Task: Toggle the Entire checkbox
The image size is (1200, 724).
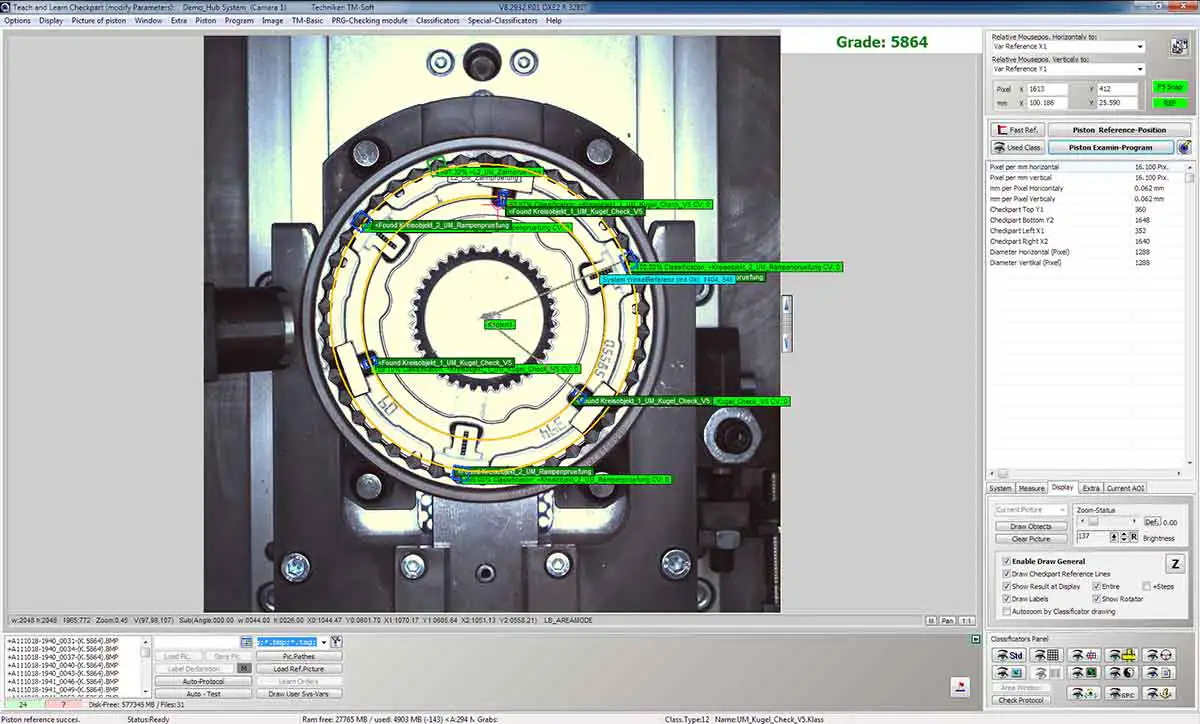Action: click(1096, 586)
